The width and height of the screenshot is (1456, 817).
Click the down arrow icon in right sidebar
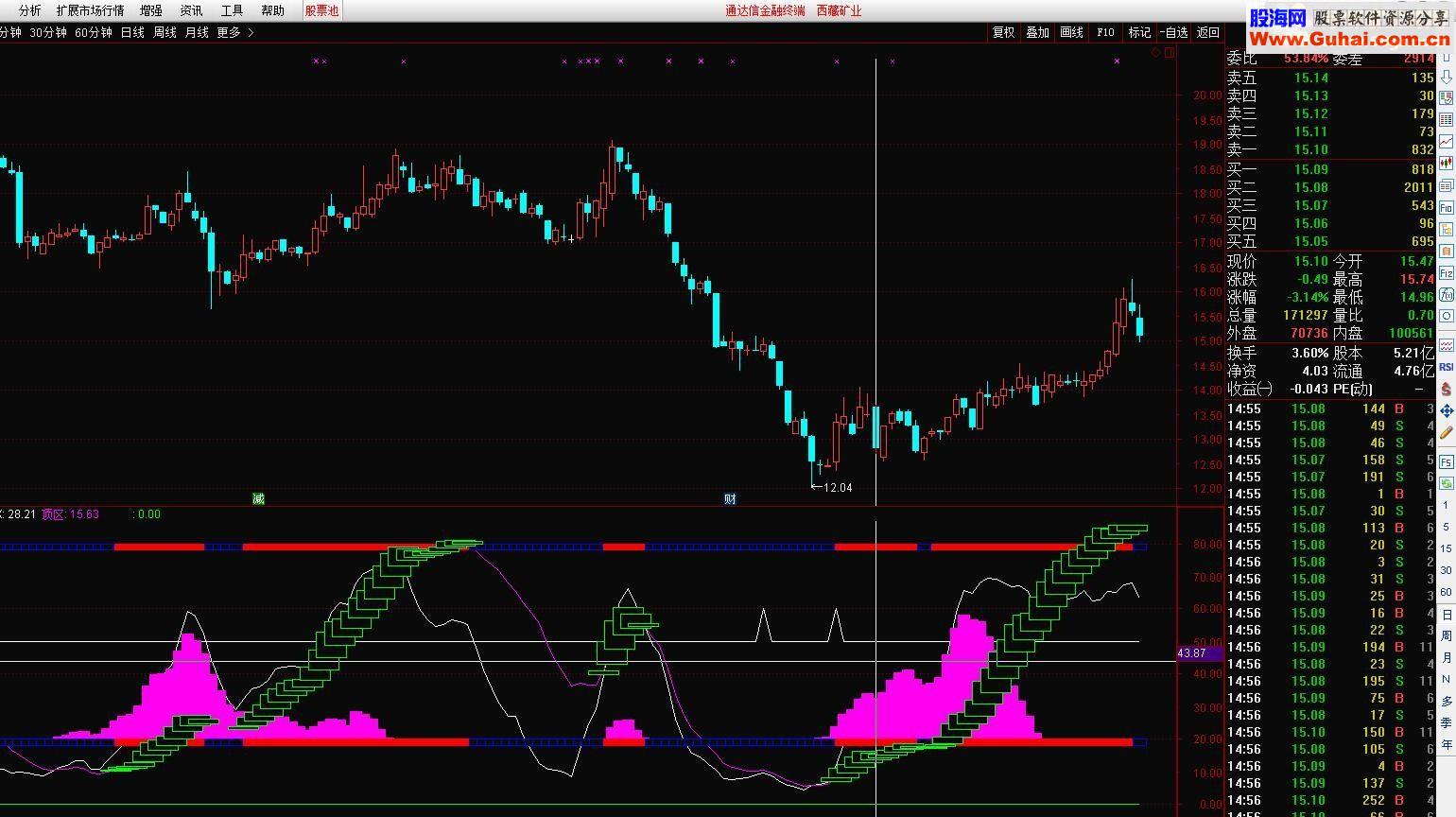(x=1447, y=77)
